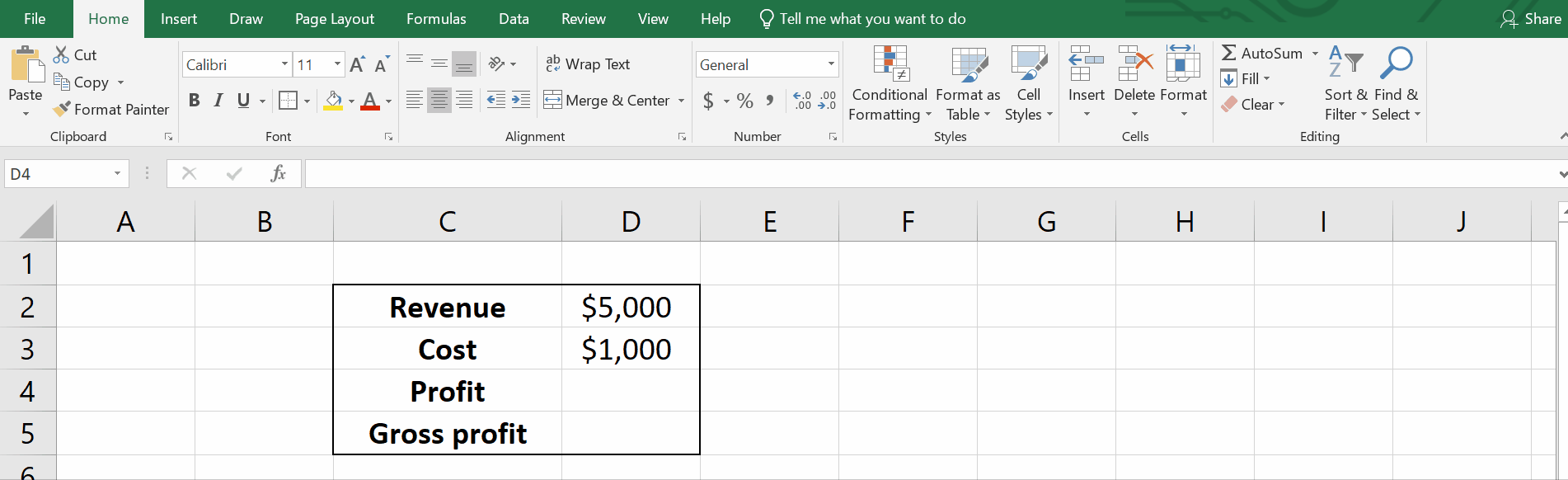Increase indent of cell contents
The width and height of the screenshot is (1568, 480).
pyautogui.click(x=521, y=101)
